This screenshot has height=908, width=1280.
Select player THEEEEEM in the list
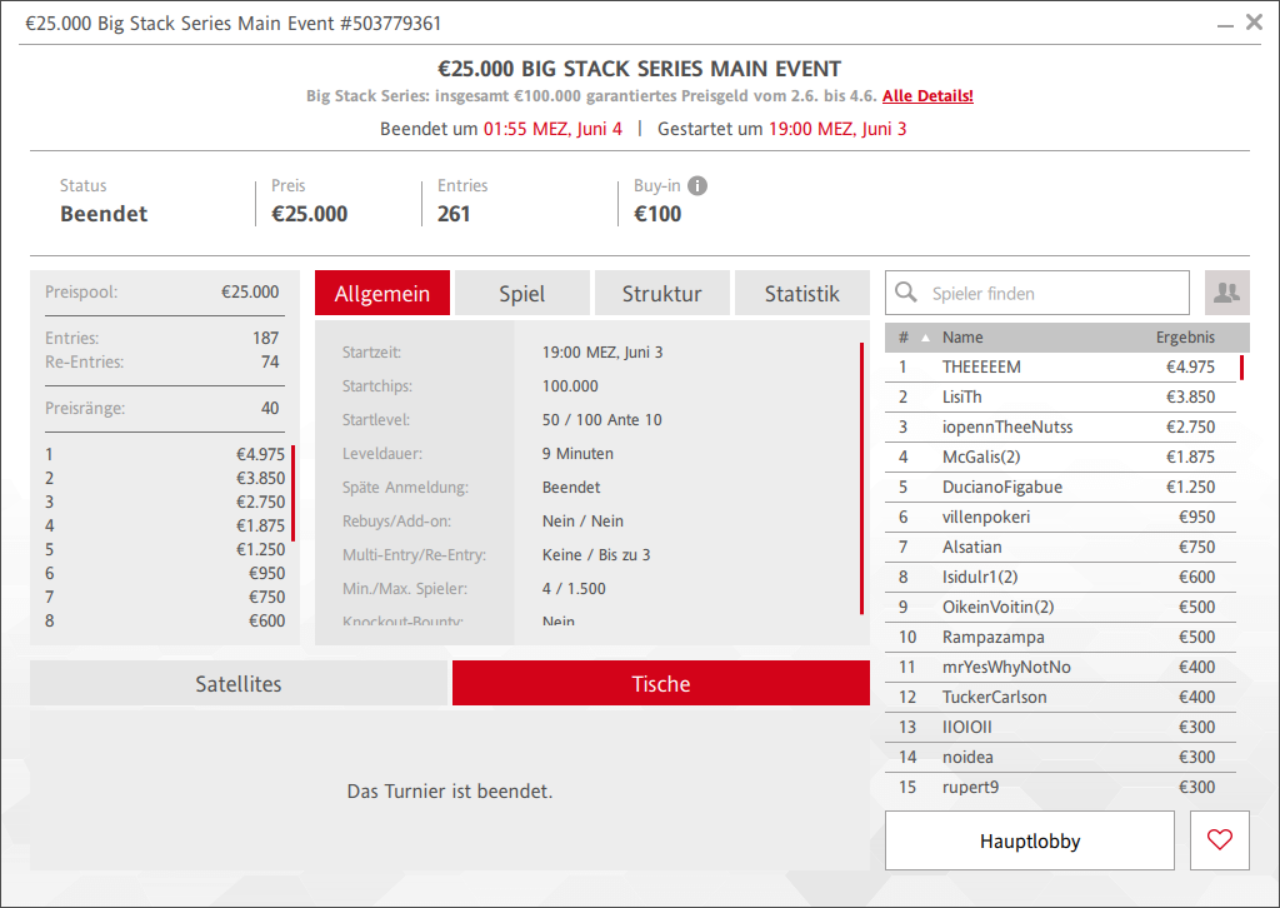tap(1060, 367)
